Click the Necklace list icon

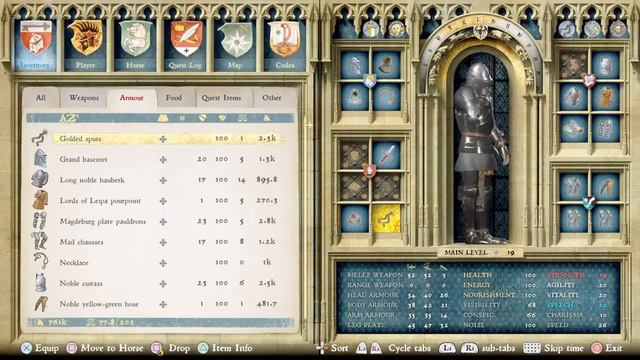click(40, 261)
